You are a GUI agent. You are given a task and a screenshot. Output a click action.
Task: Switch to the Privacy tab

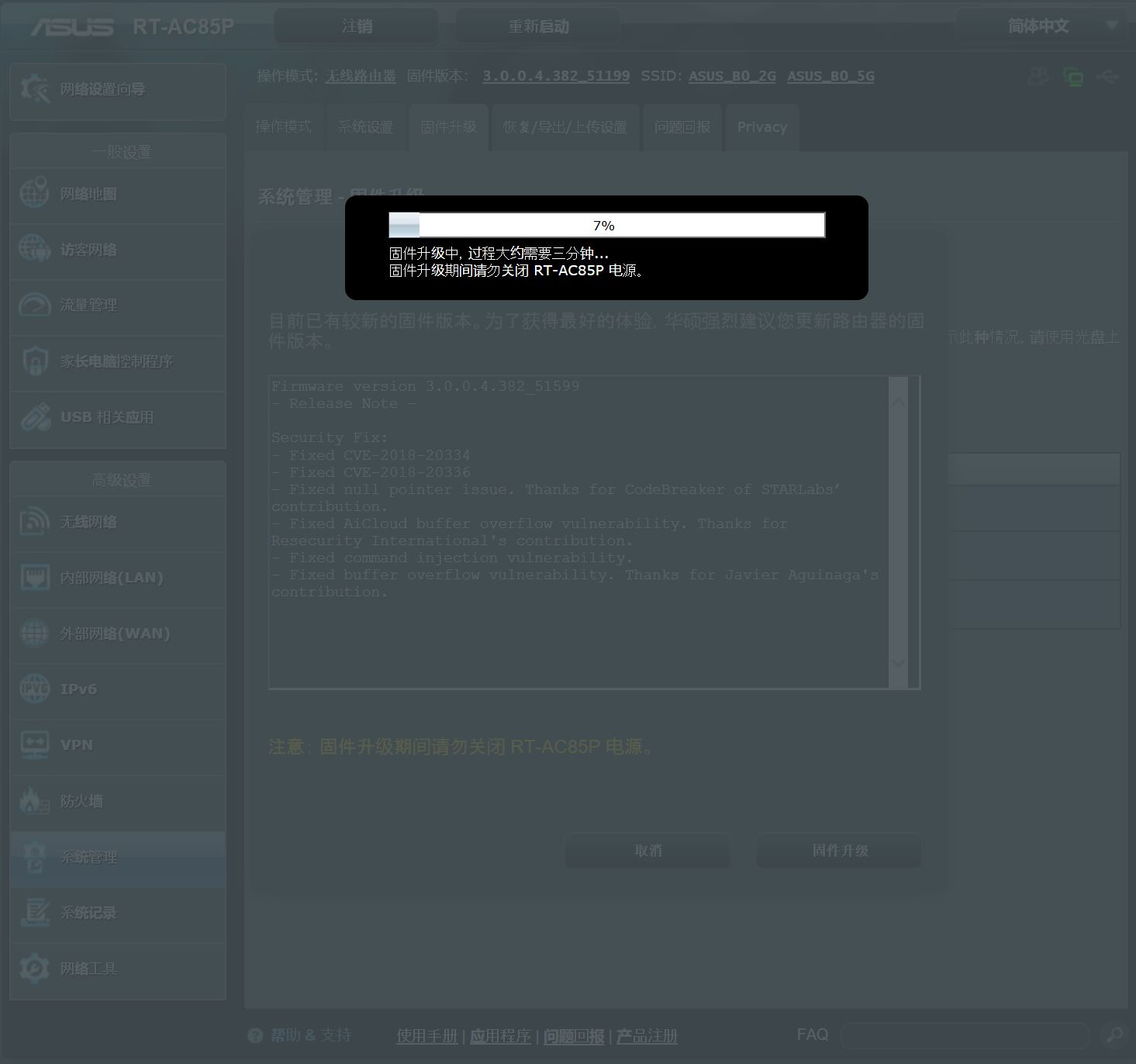coord(762,127)
